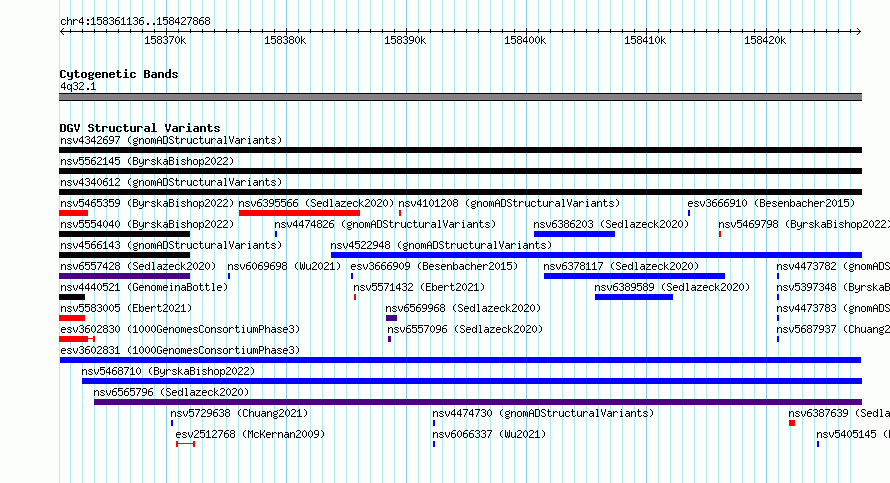This screenshot has height=483, width=890.
Task: Select the red bar under nsv5583005
Action: coord(72,318)
